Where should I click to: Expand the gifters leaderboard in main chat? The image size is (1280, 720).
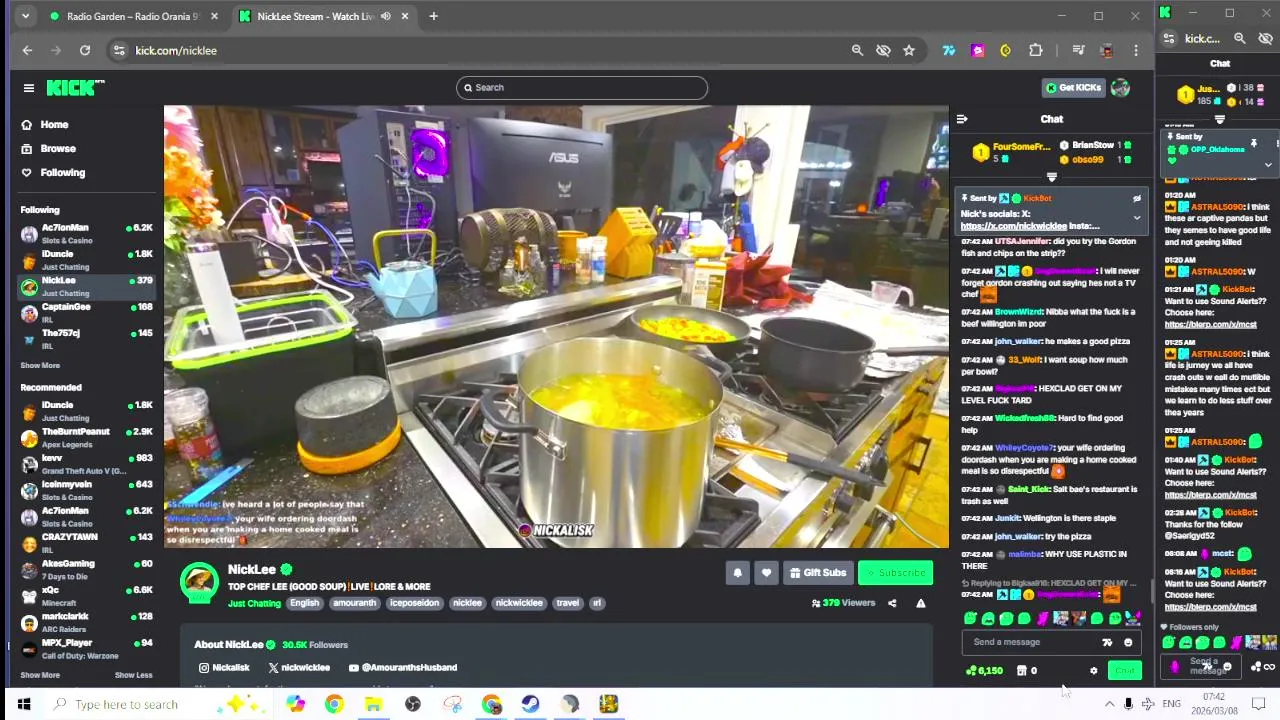(1051, 177)
